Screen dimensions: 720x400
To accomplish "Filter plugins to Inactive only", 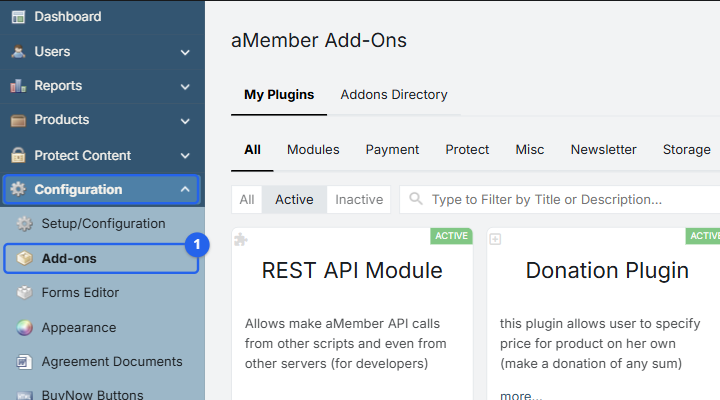I will (x=359, y=199).
